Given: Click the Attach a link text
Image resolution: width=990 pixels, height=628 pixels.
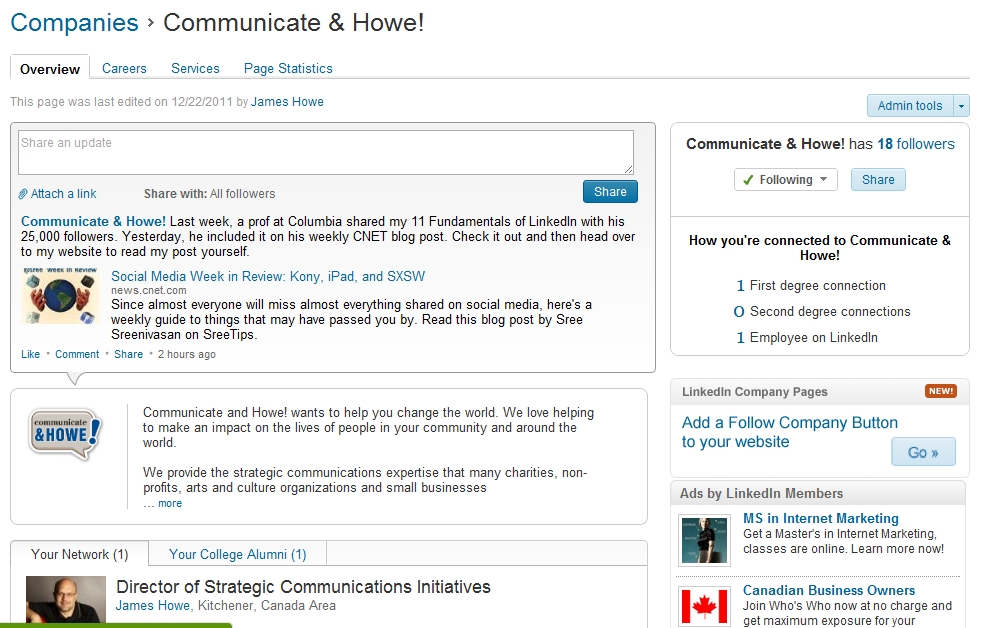Looking at the screenshot, I should point(64,194).
